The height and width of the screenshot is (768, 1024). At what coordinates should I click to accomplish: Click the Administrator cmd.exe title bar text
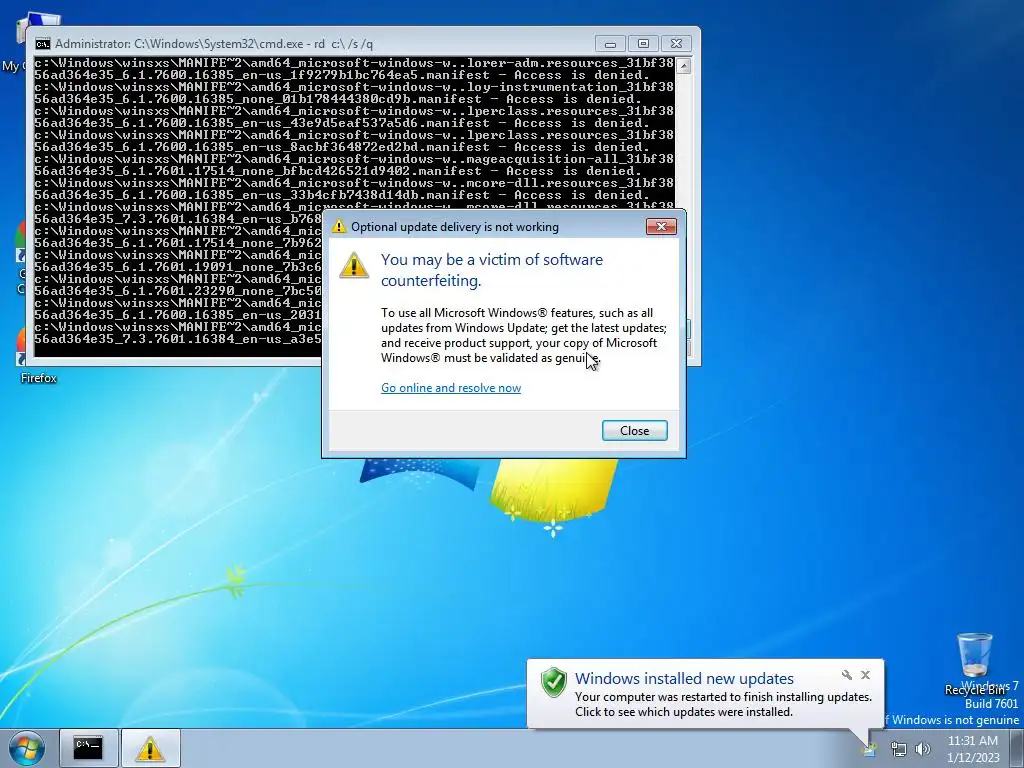click(214, 44)
